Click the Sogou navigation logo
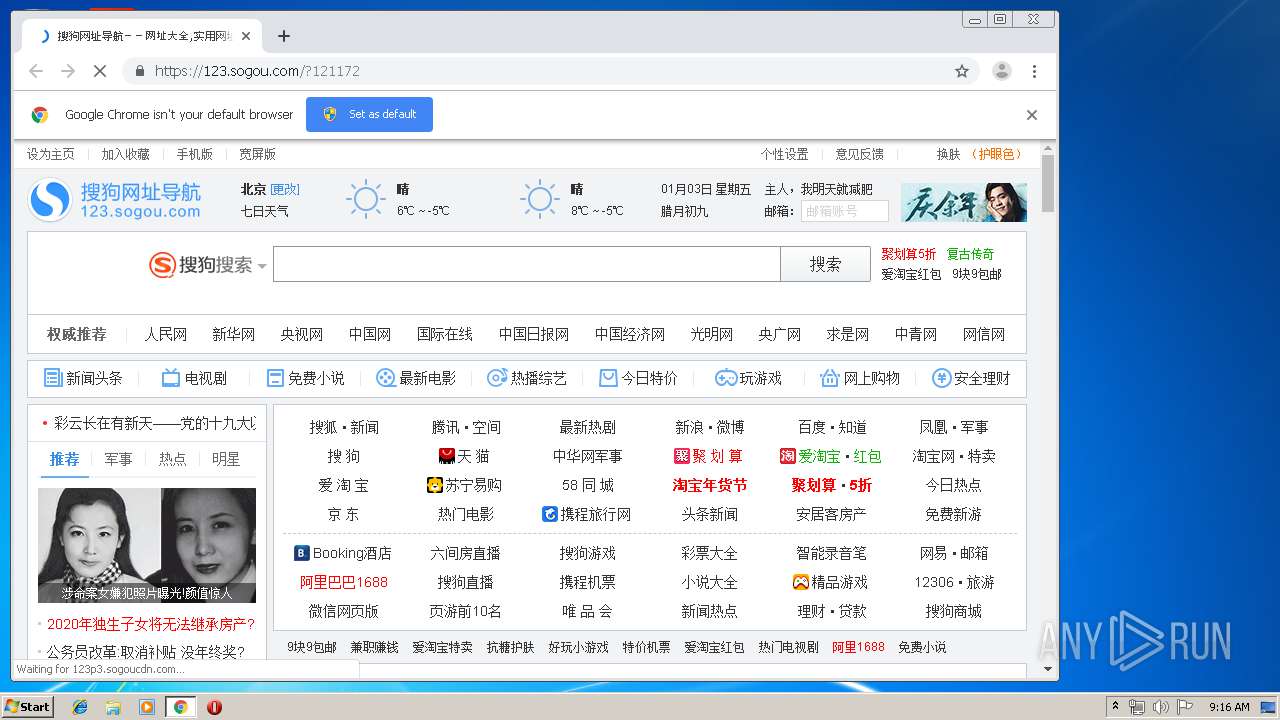 point(114,200)
